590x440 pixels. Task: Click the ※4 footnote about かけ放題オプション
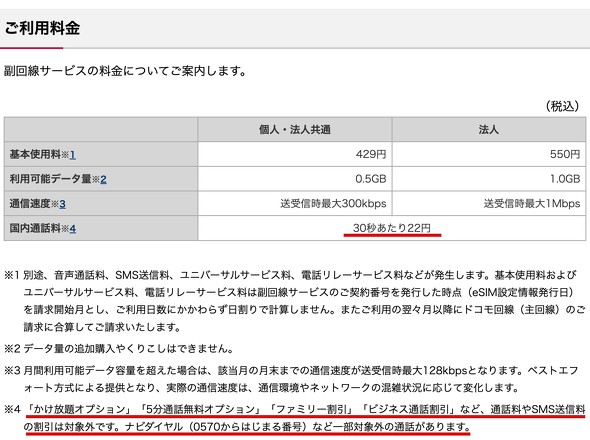click(x=295, y=418)
